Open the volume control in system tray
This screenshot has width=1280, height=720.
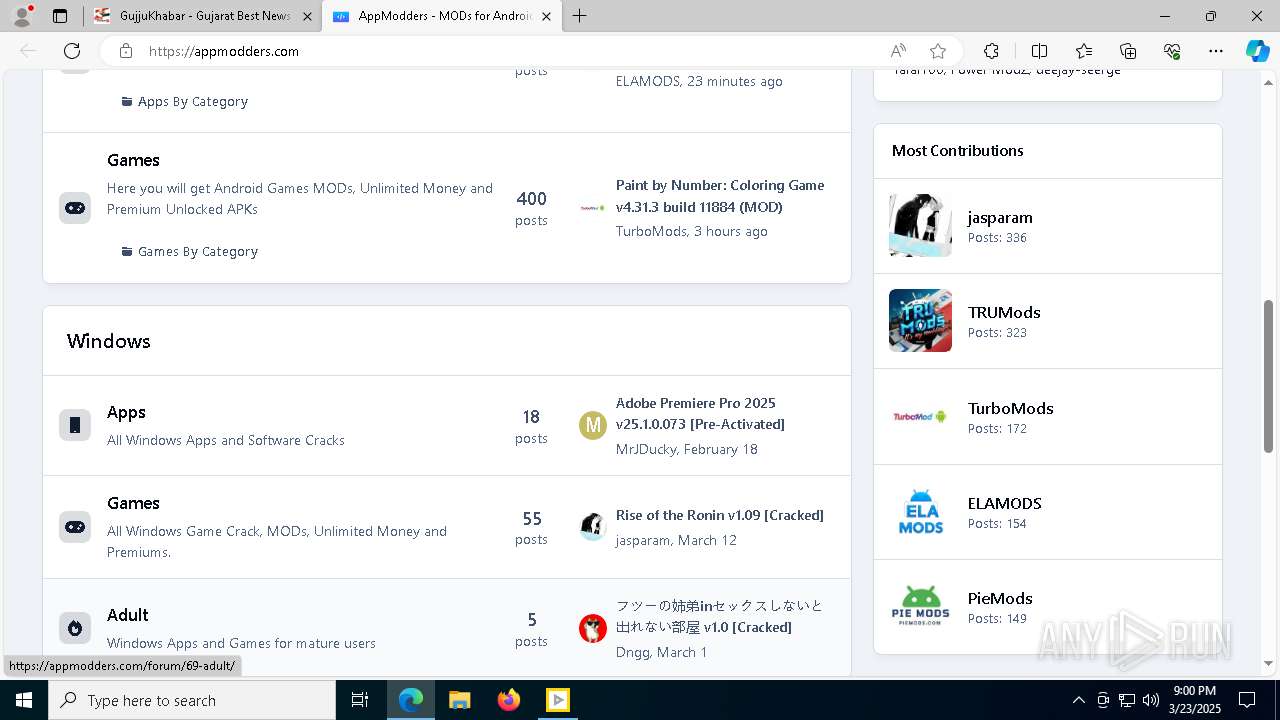click(x=1150, y=700)
